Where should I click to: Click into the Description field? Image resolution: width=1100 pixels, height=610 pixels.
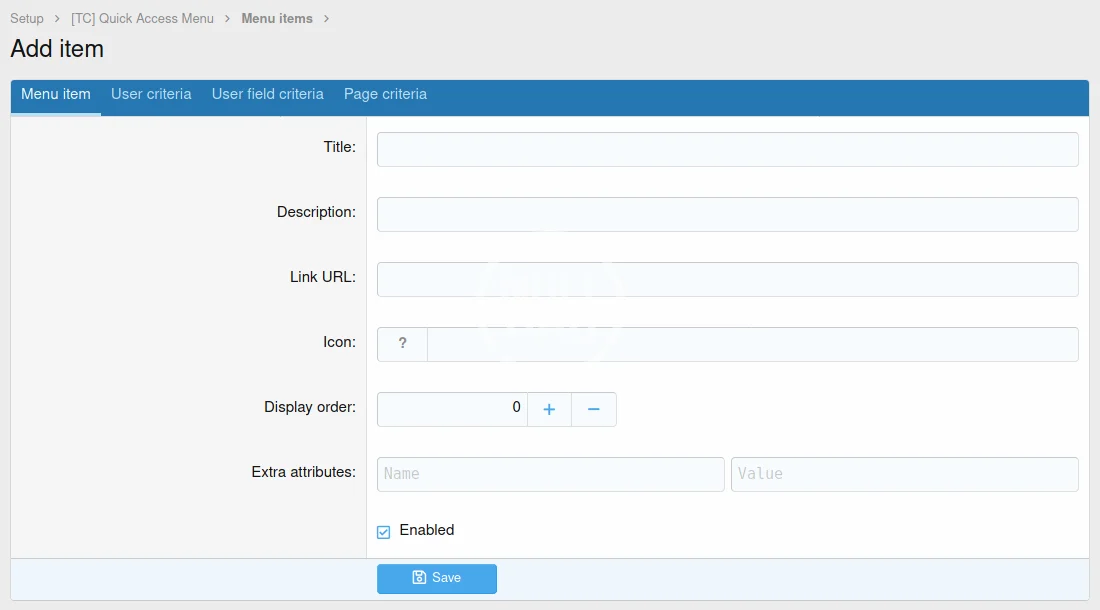[x=727, y=214]
